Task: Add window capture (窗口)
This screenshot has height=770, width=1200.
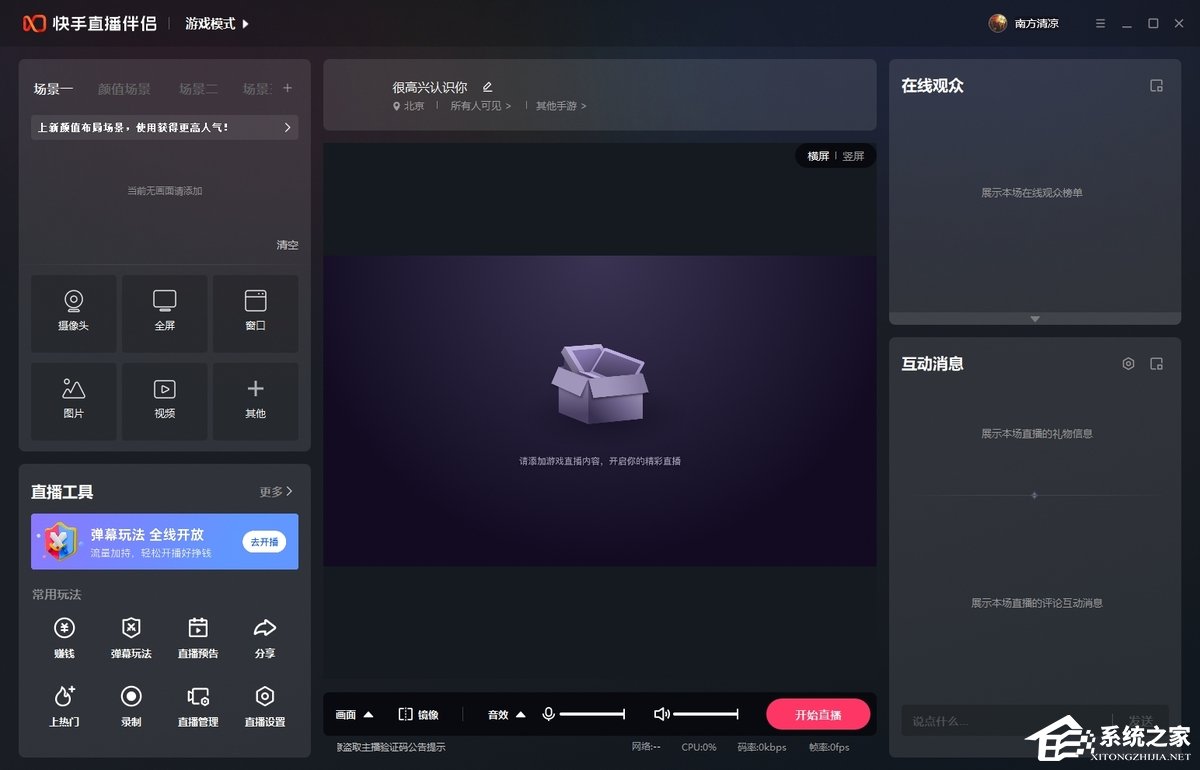Action: [x=255, y=313]
